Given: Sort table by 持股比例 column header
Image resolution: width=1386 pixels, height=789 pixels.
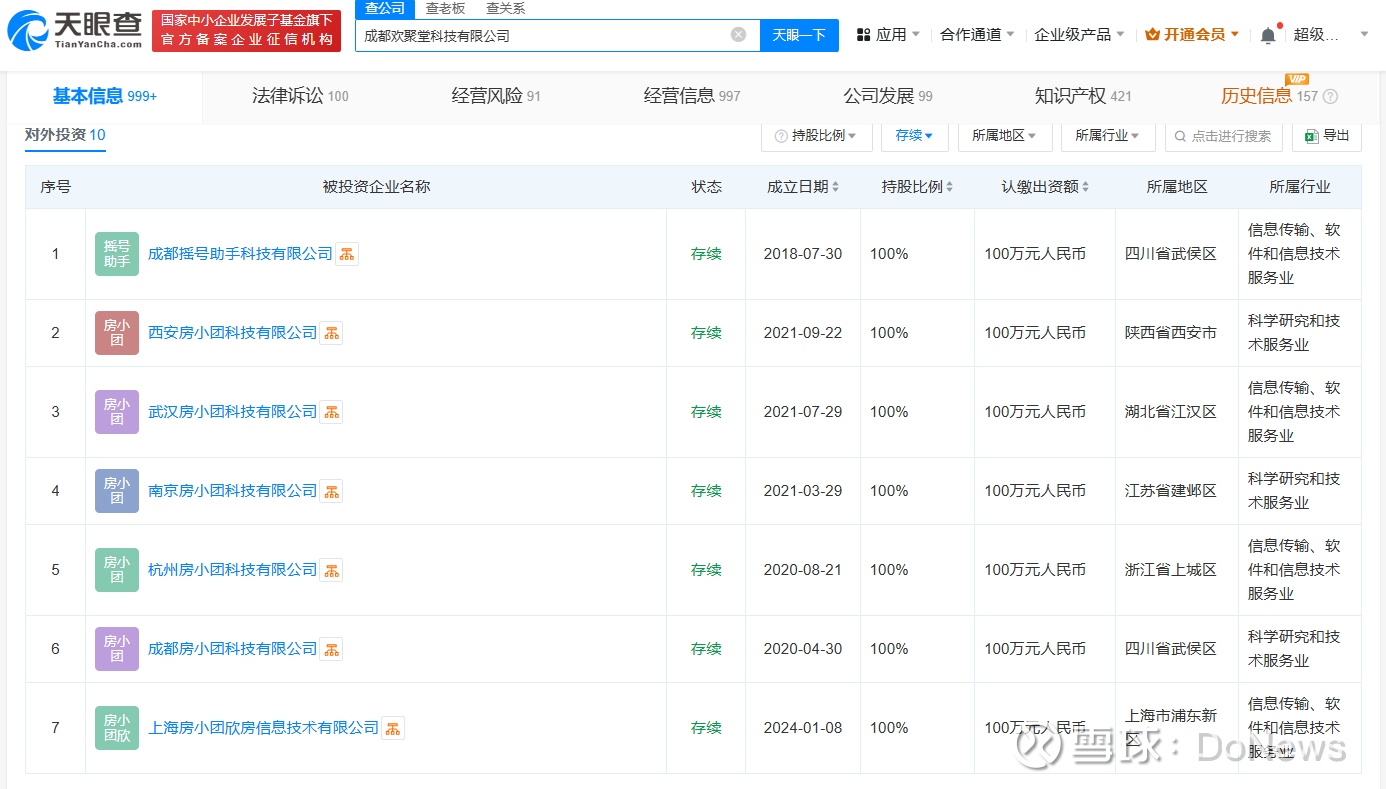Looking at the screenshot, I should point(916,187).
